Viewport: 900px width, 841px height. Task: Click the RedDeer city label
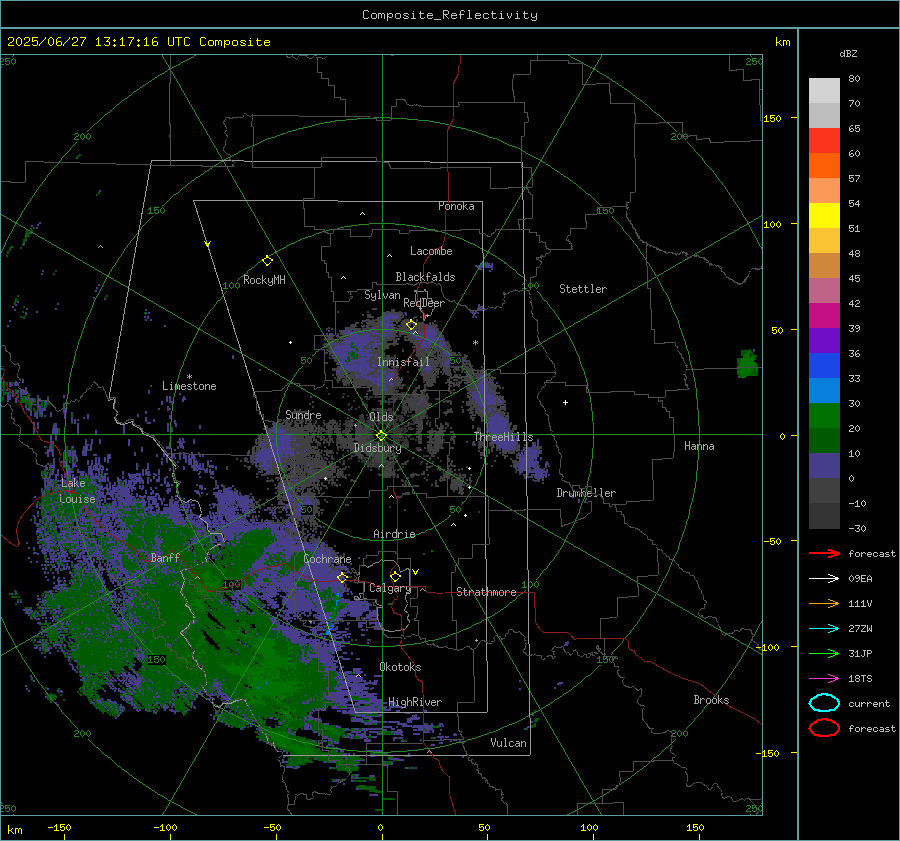pyautogui.click(x=424, y=303)
